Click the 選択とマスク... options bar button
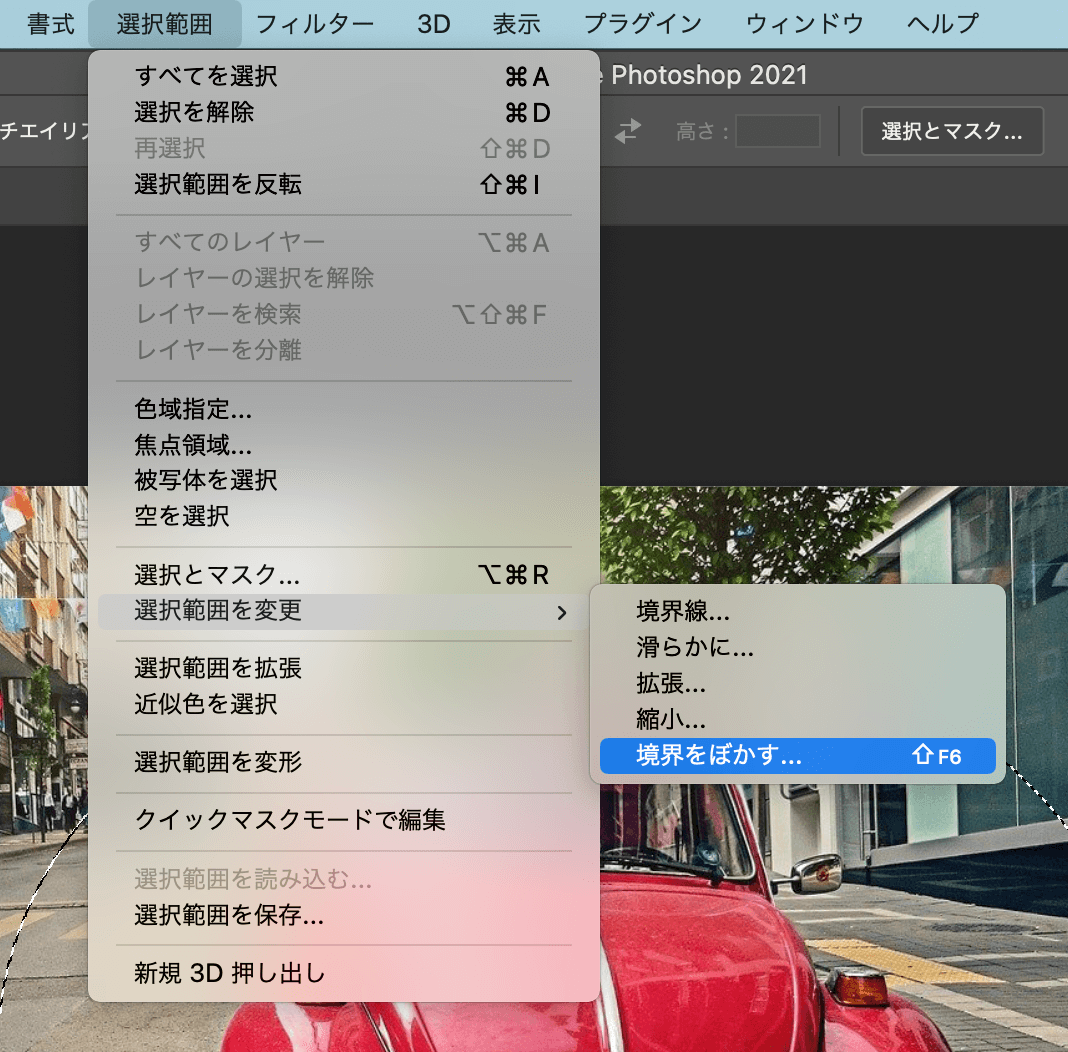 952,131
